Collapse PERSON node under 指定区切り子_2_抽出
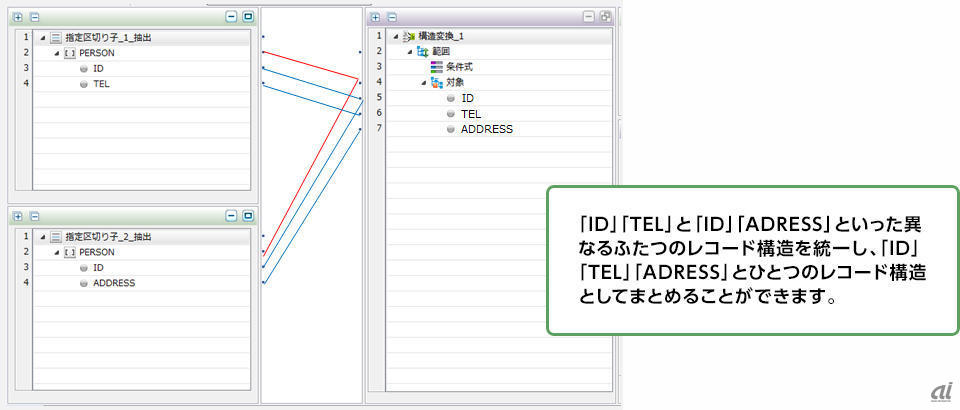The width and height of the screenshot is (960, 410). (x=57, y=253)
